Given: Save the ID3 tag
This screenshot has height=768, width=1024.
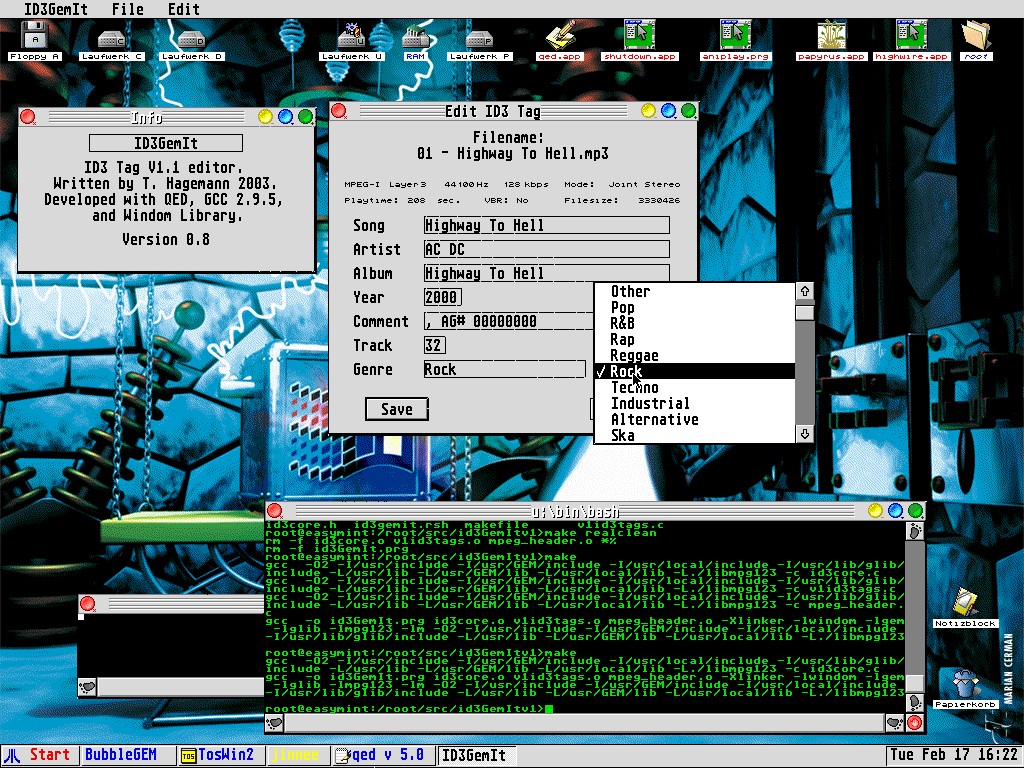Looking at the screenshot, I should 396,409.
